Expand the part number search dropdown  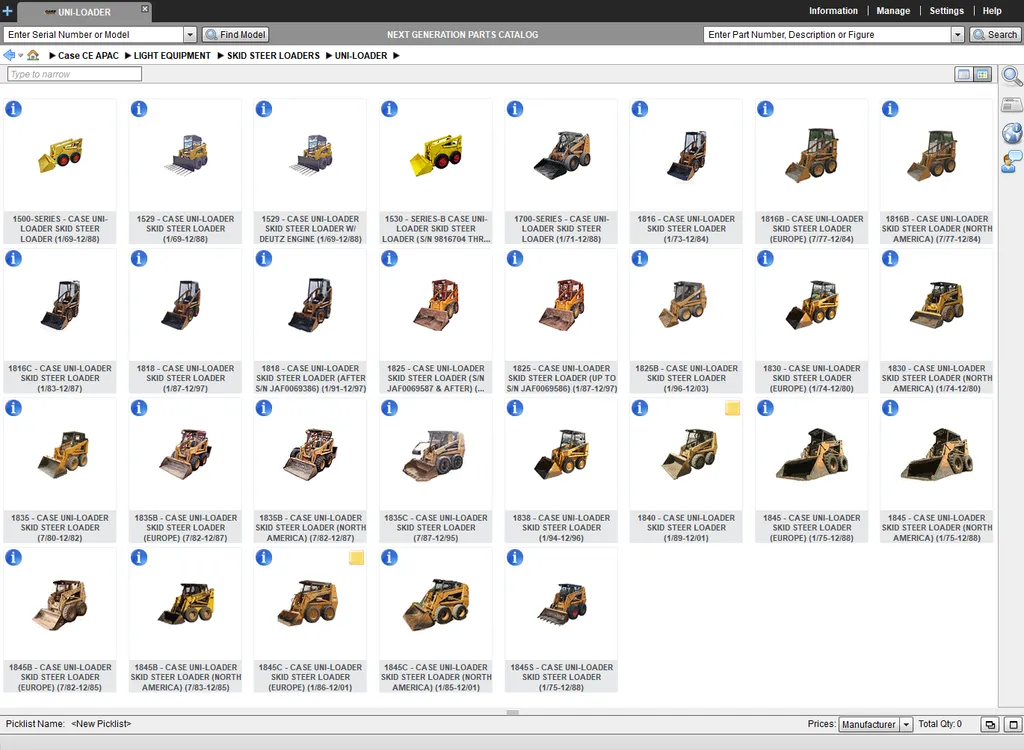957,35
